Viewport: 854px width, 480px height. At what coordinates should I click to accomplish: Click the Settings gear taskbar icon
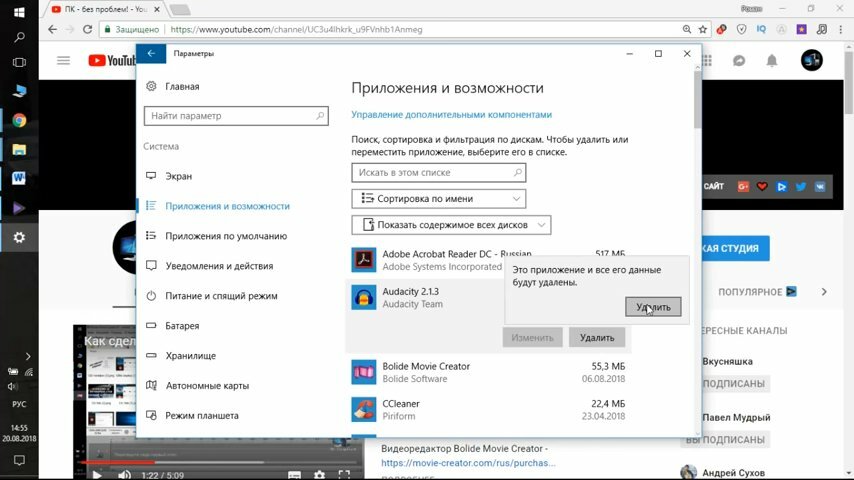[x=19, y=238]
